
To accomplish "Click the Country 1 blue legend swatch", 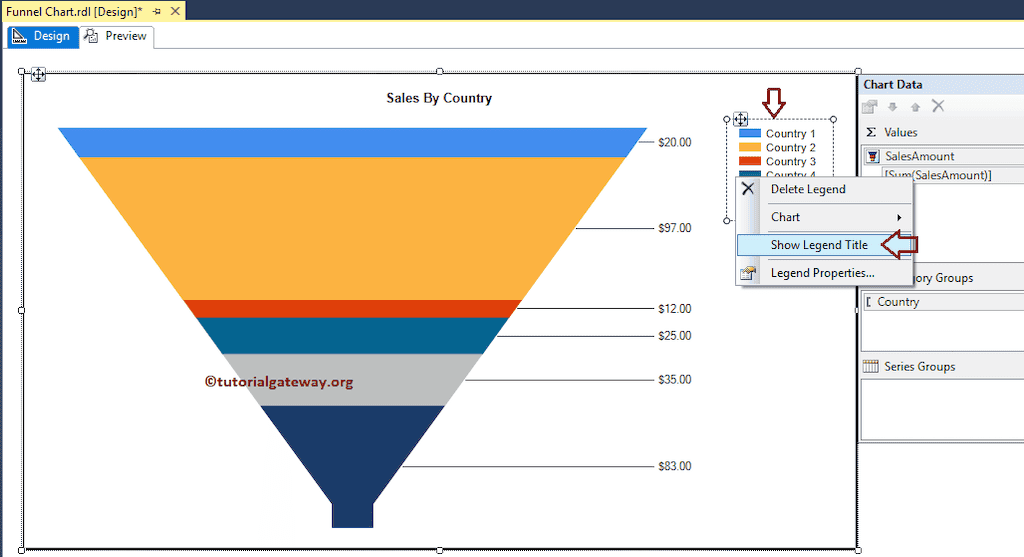I will point(749,133).
